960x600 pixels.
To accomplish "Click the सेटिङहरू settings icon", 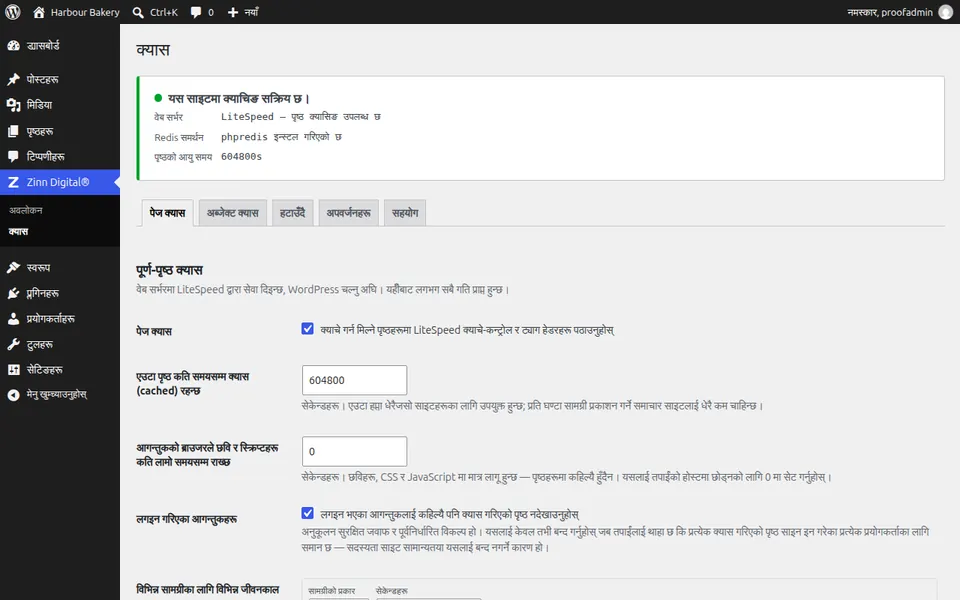I will (13, 370).
